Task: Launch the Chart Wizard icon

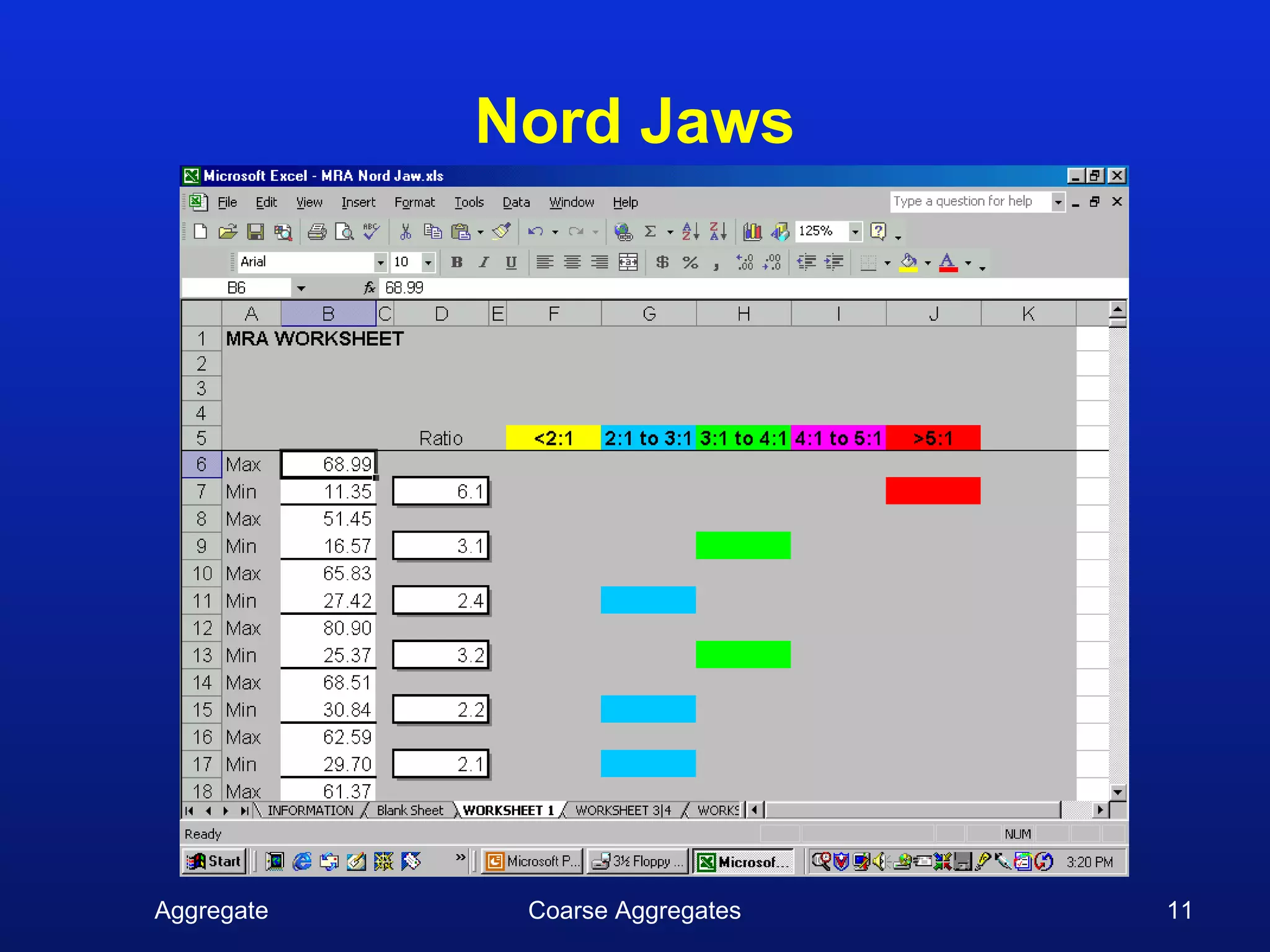Action: coord(752,232)
